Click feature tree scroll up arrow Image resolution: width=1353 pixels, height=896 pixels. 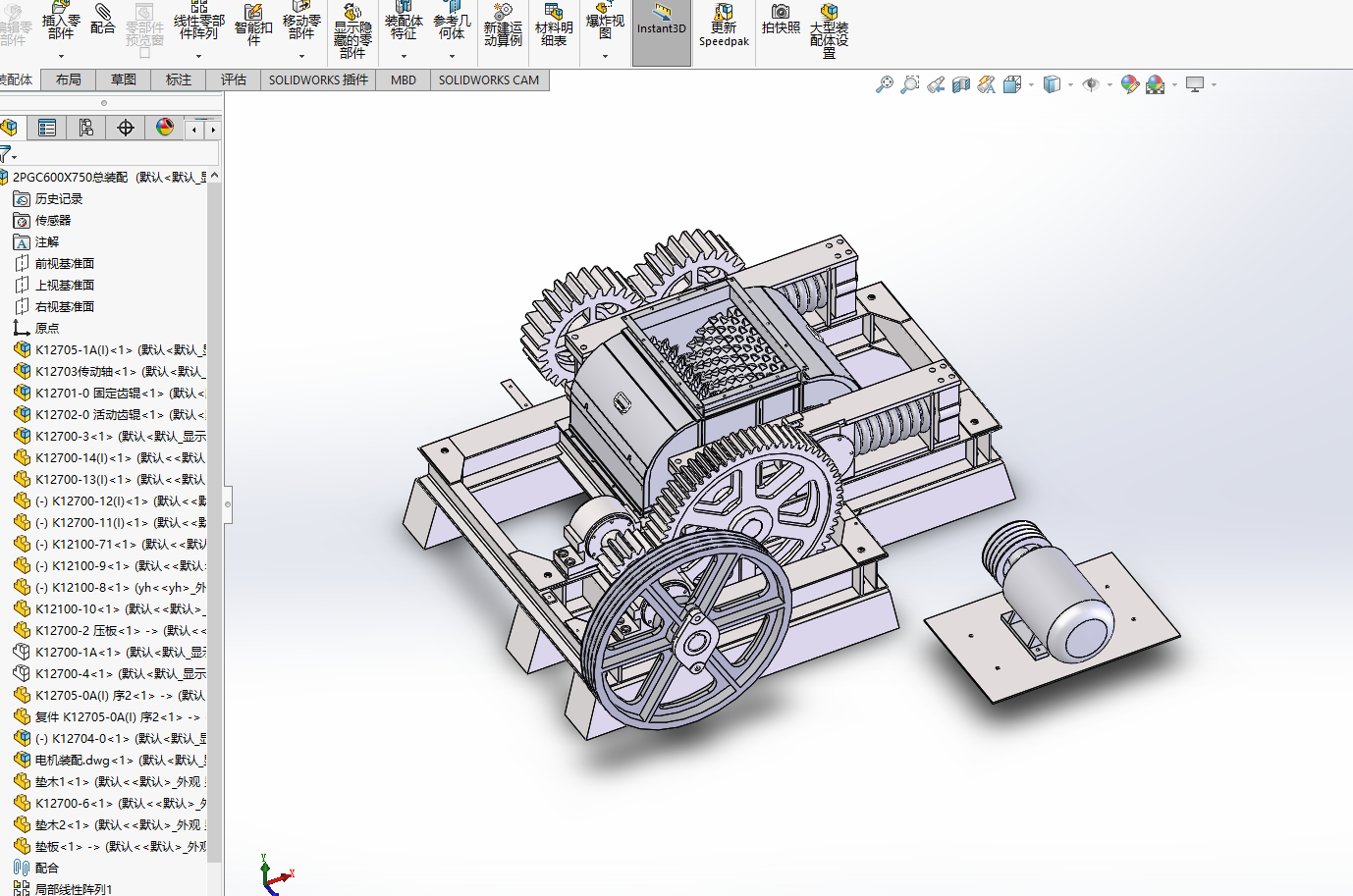point(214,176)
